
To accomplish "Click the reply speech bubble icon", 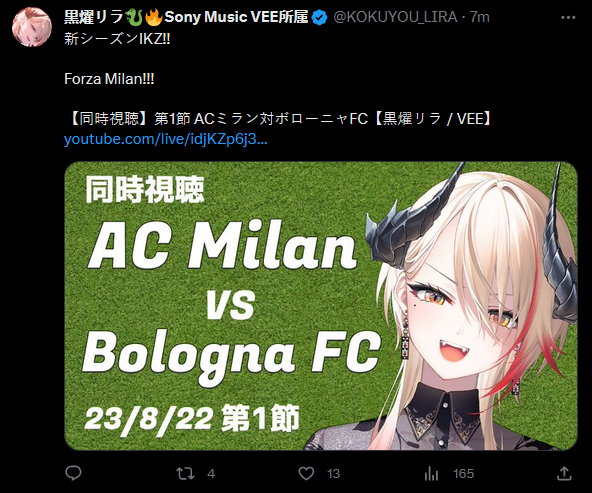I will pos(73,473).
